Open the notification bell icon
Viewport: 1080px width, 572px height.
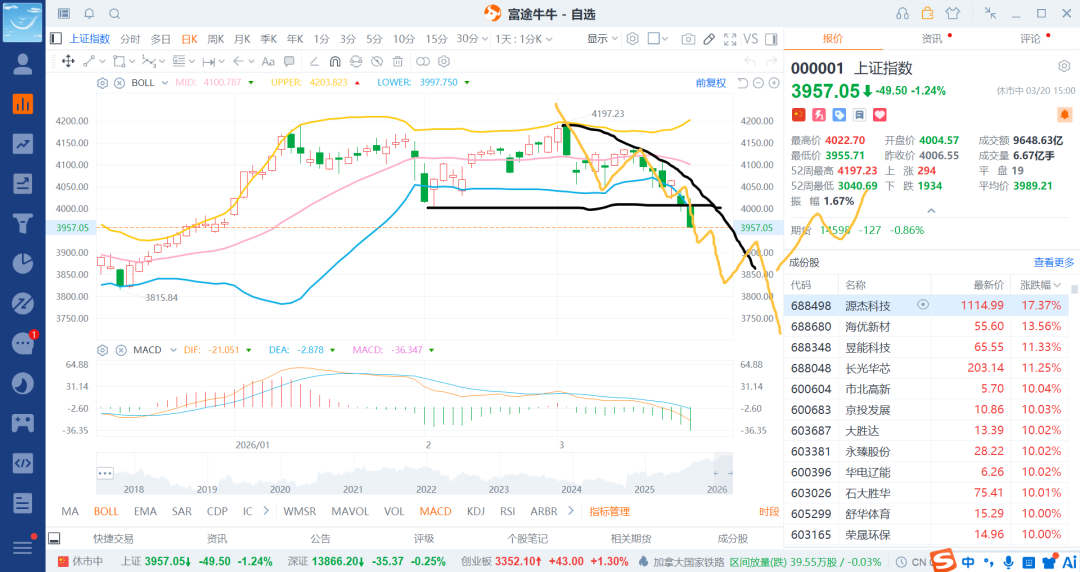tap(90, 14)
